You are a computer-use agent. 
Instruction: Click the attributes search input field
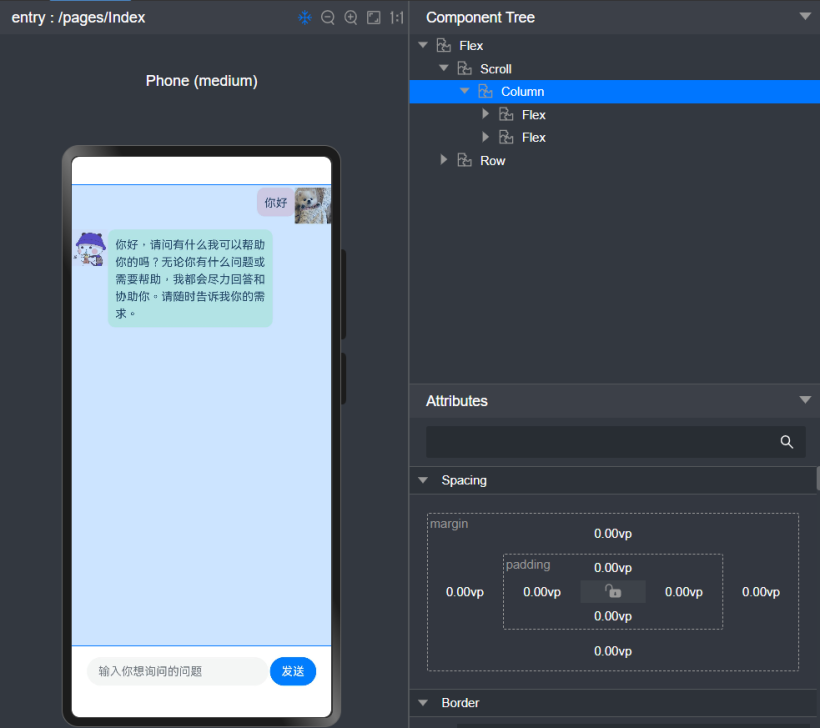pos(600,442)
